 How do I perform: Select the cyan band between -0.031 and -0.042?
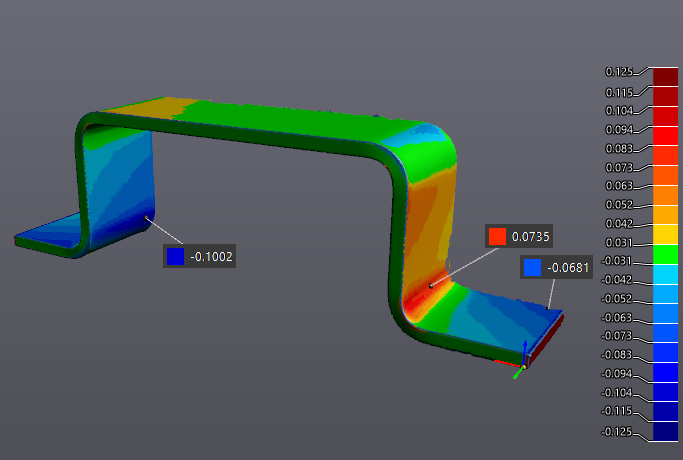pyautogui.click(x=666, y=274)
